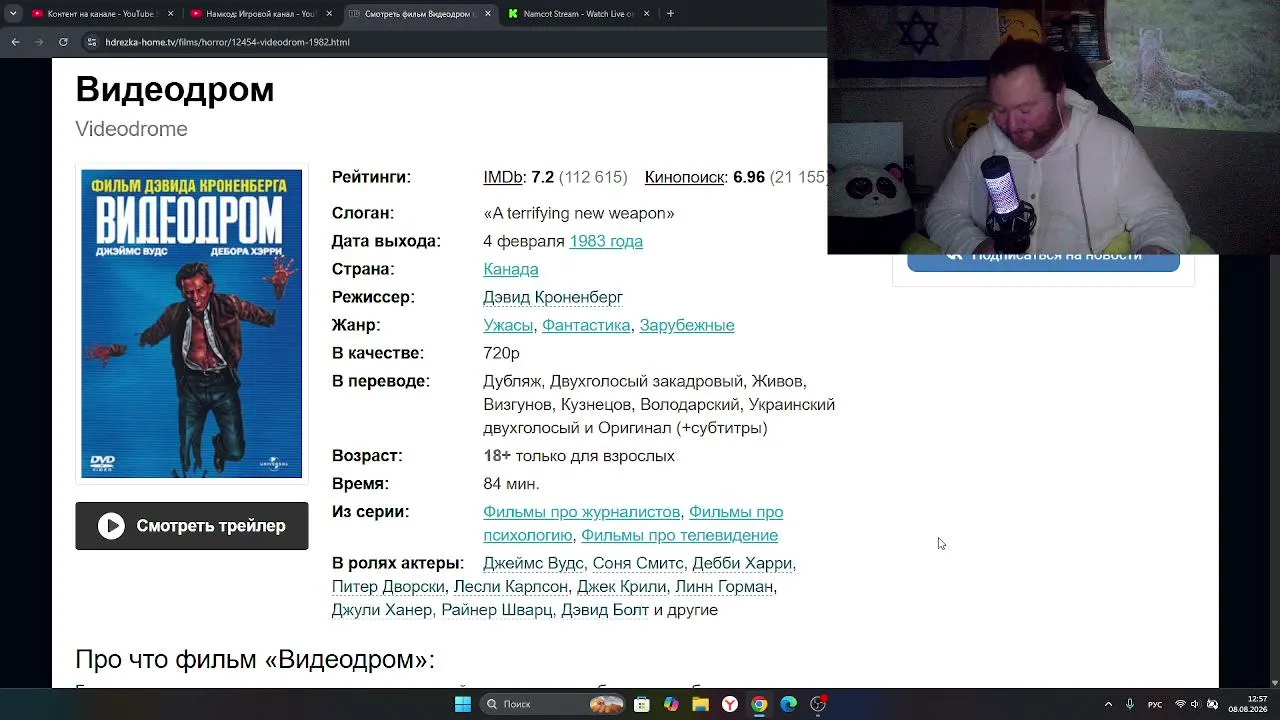Browse the 'Зарубежные' genre
The image size is (1280, 720).
coord(687,325)
